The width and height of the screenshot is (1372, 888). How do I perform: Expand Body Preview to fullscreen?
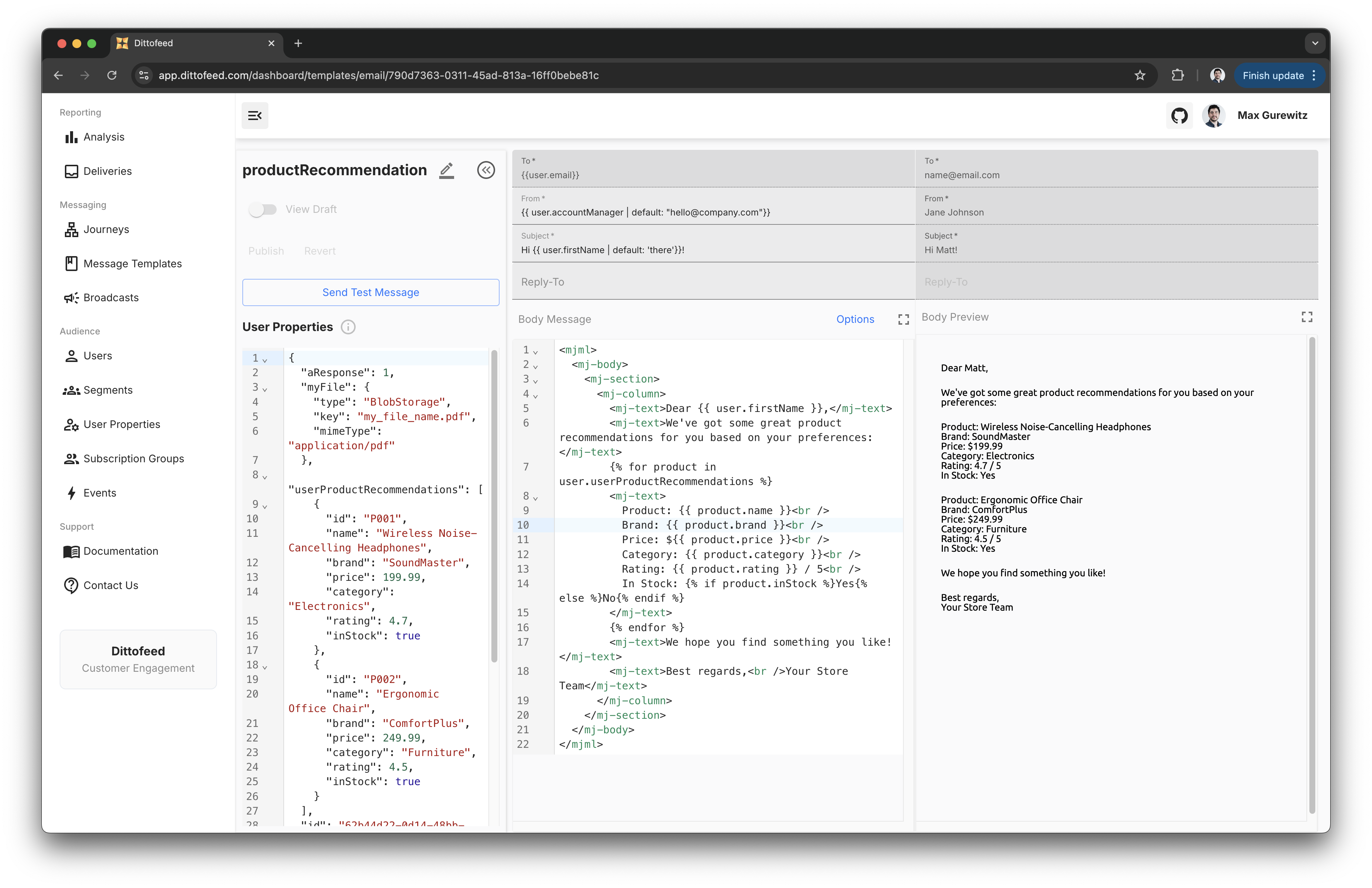(1307, 317)
